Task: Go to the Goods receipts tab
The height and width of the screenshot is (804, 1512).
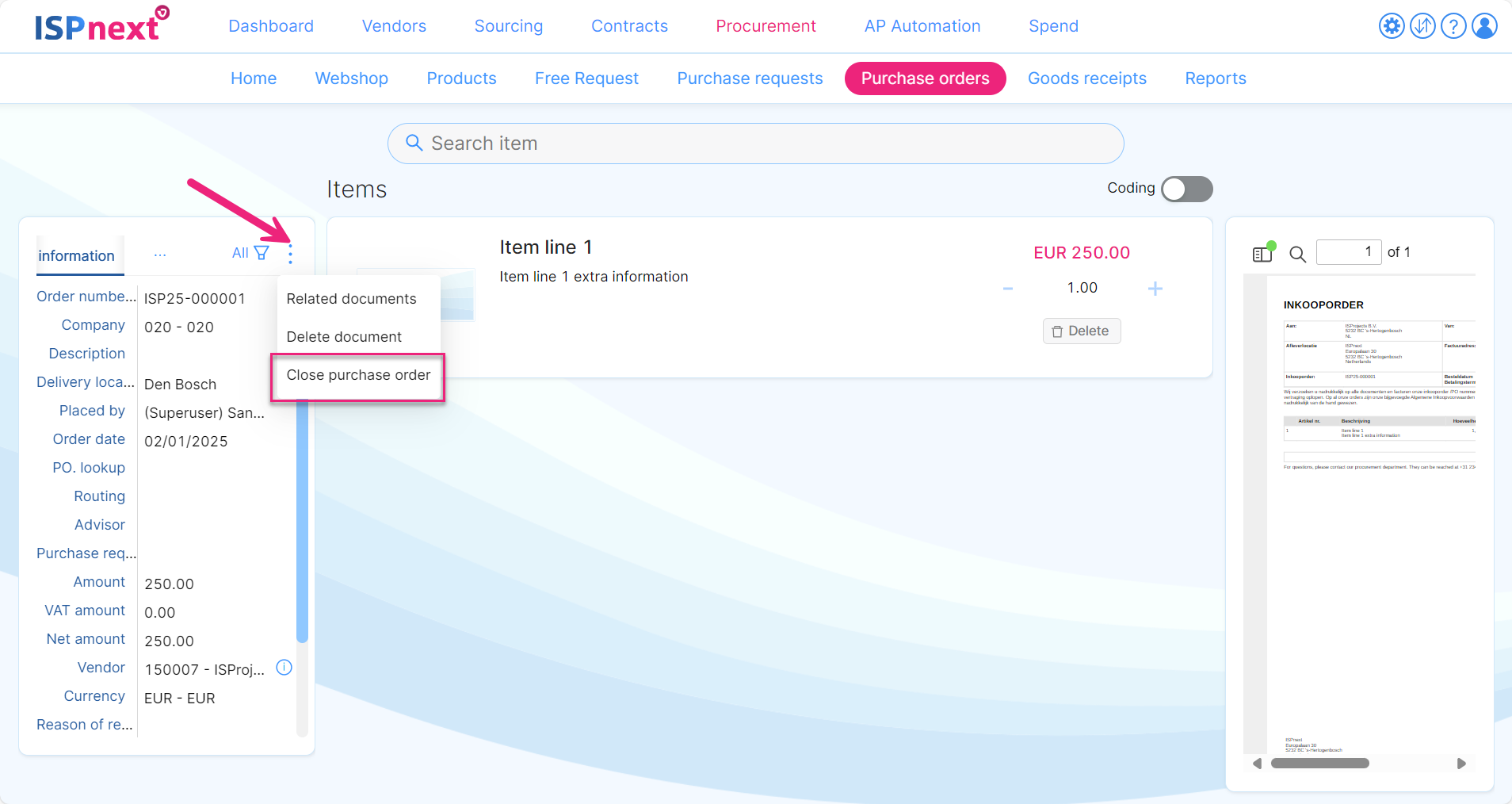Action: point(1087,78)
